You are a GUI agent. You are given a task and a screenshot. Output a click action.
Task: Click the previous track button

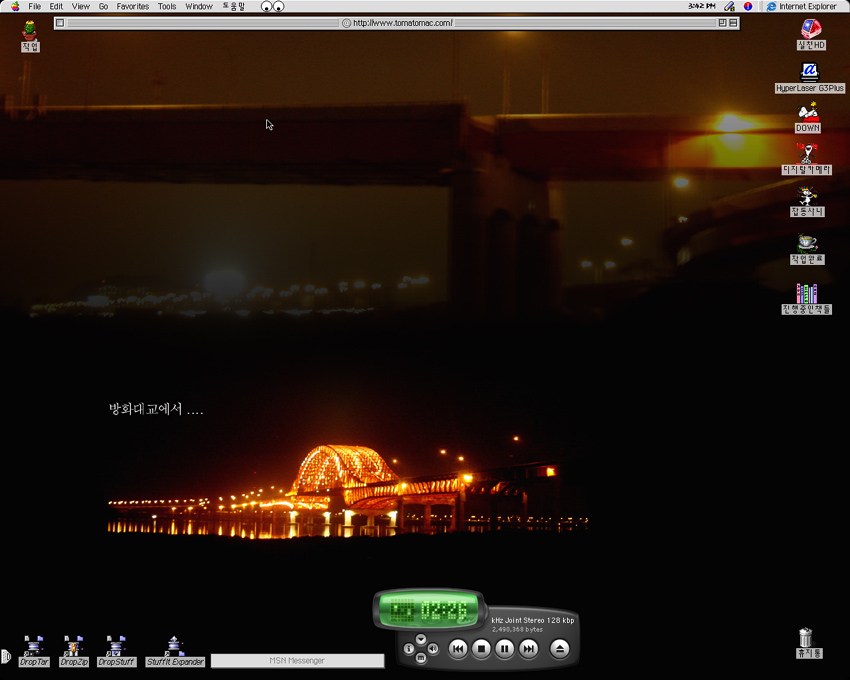(458, 649)
